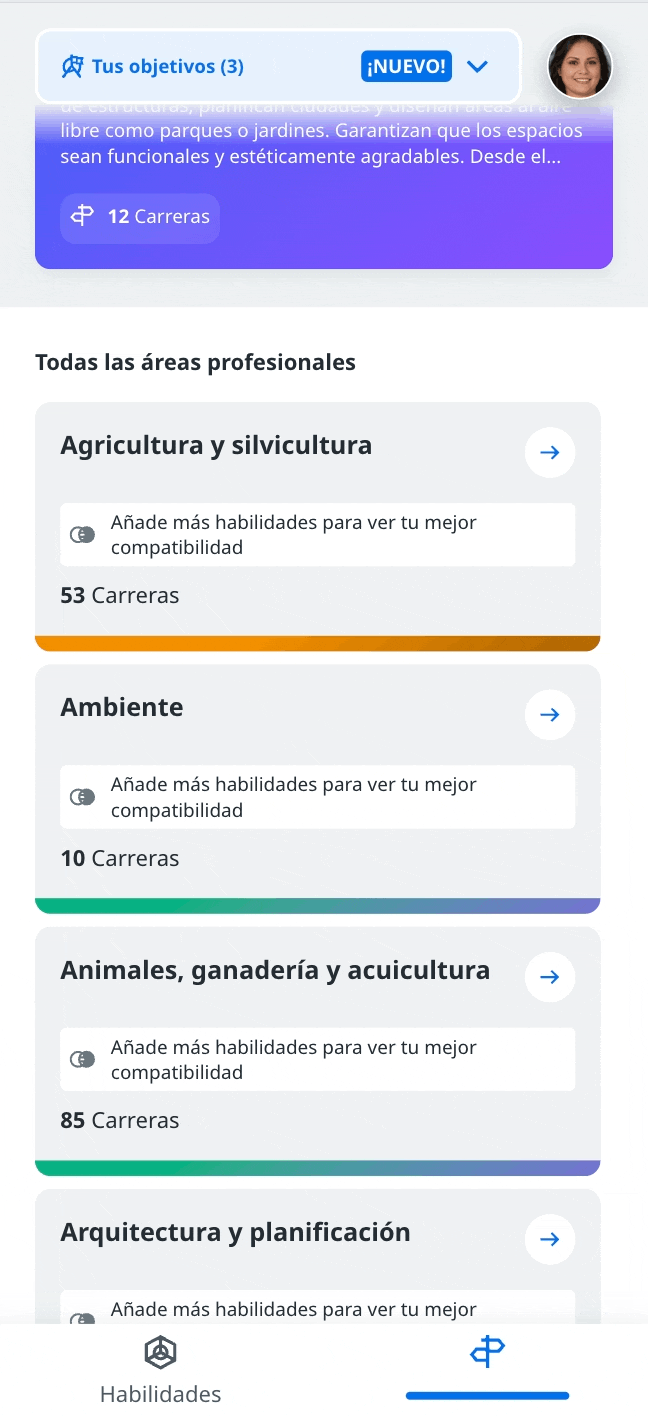648x1416 pixels.
Task: Select the Agricultura y silvicultura heading
Action: [216, 445]
